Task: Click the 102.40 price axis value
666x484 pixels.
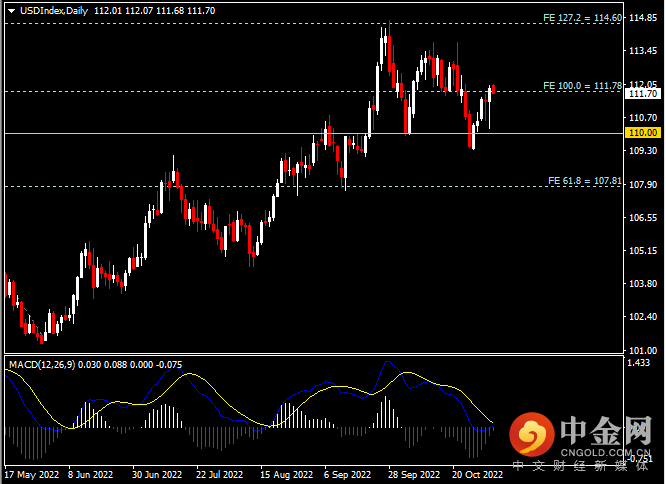Action: coord(643,317)
